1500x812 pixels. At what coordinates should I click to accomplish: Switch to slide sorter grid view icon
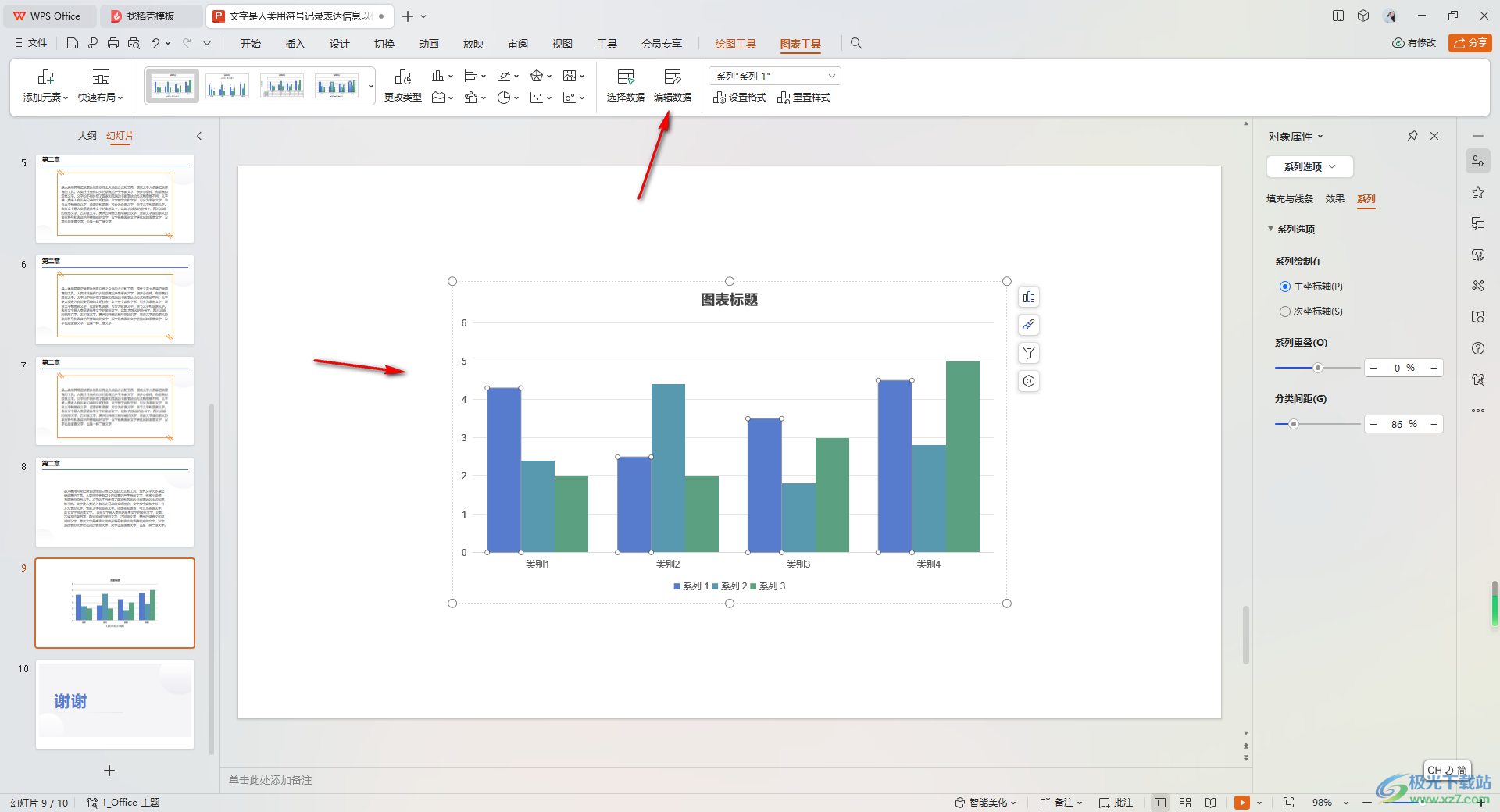[1185, 803]
